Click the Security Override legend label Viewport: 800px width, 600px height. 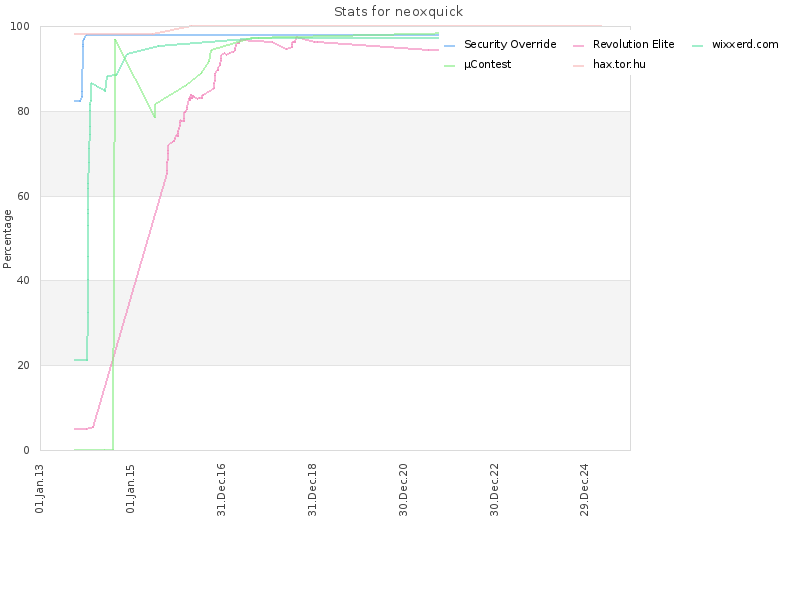tap(510, 44)
